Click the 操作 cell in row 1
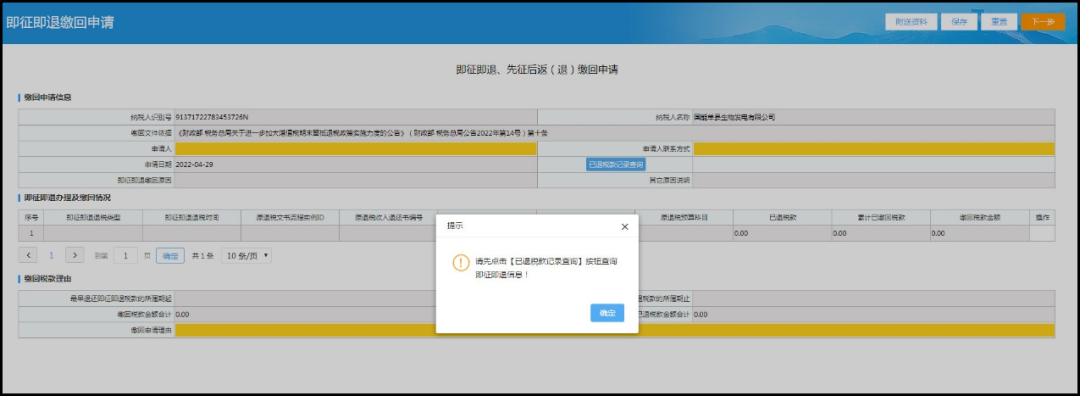This screenshot has width=1080, height=396. [x=1042, y=233]
